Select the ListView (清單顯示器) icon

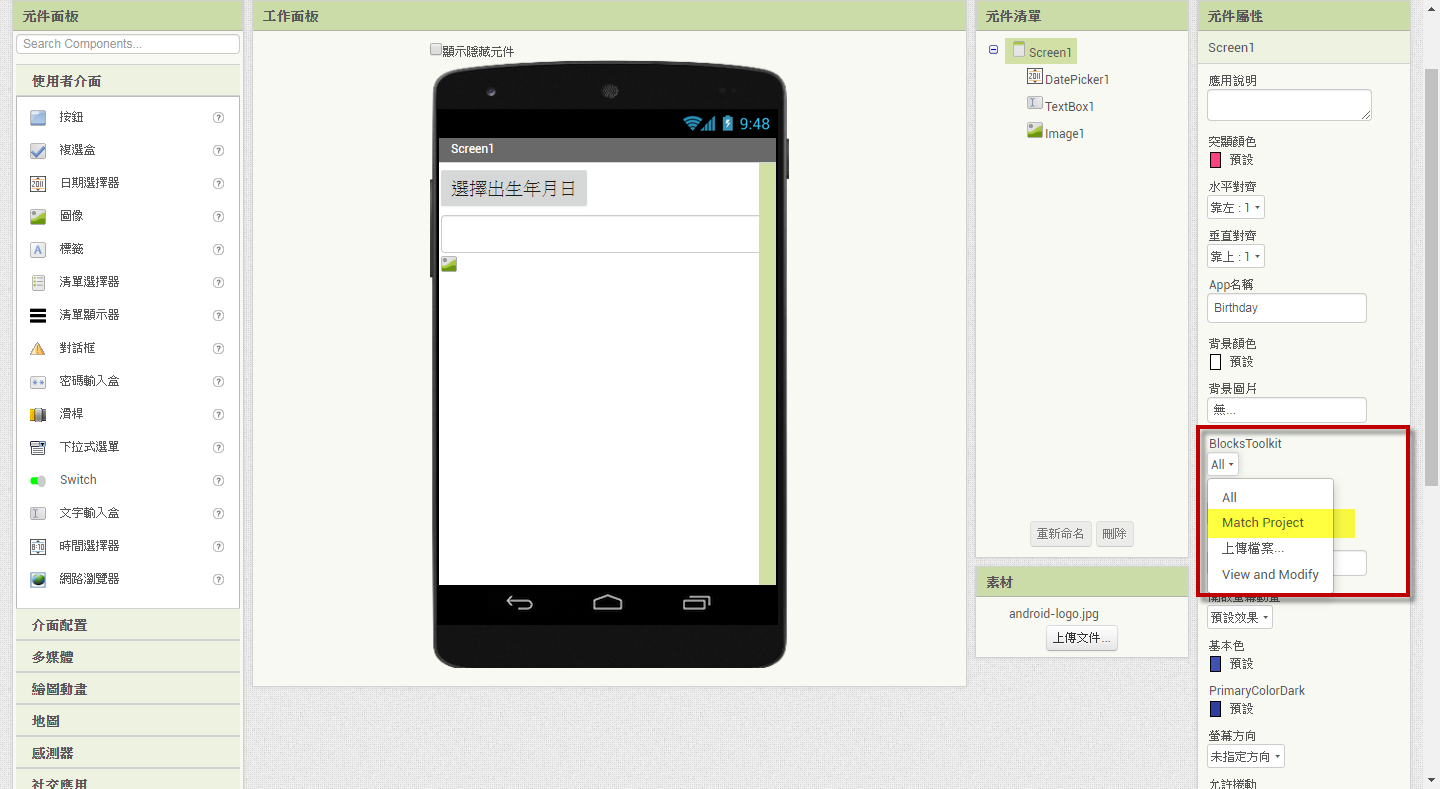click(x=38, y=316)
